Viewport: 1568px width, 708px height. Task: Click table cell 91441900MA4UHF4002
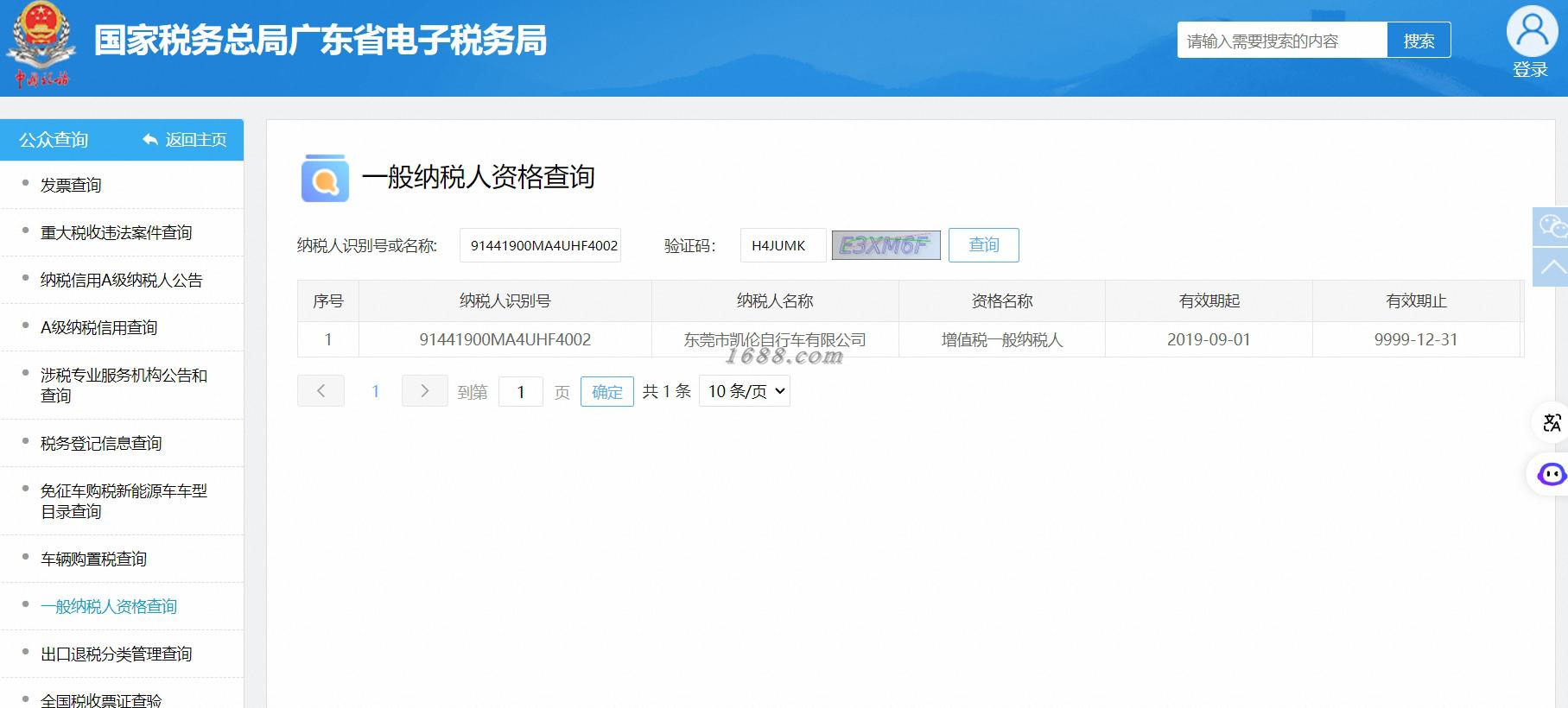tap(505, 339)
